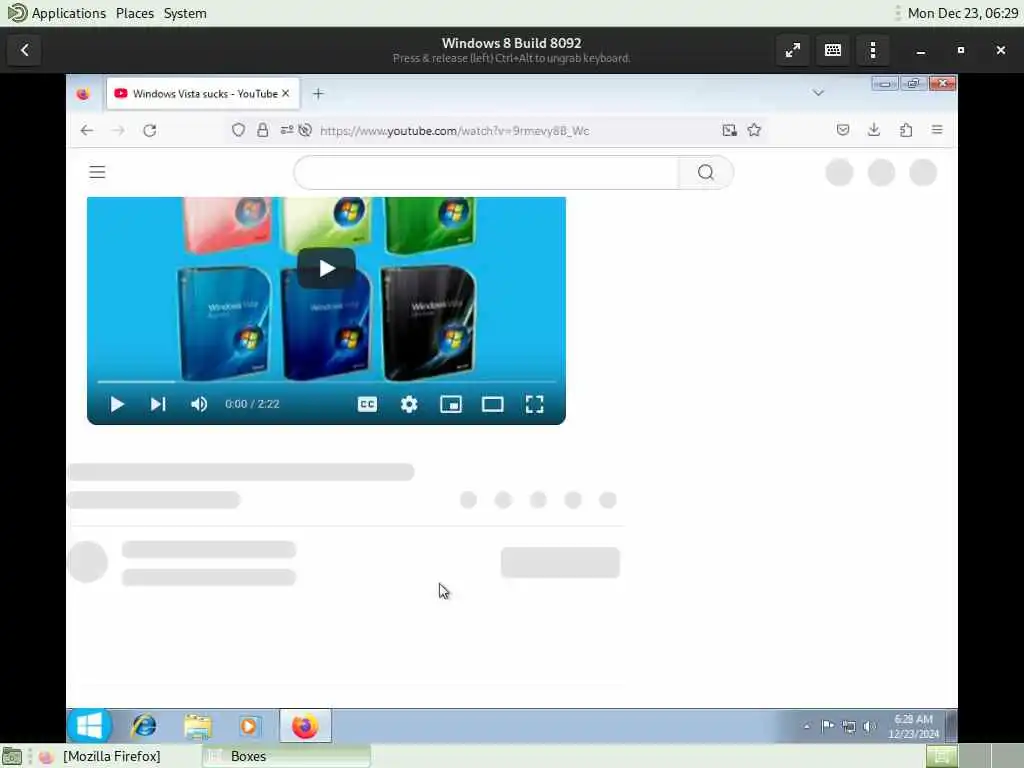Reload the current YouTube page
Image resolution: width=1024 pixels, height=768 pixels.
tap(150, 131)
